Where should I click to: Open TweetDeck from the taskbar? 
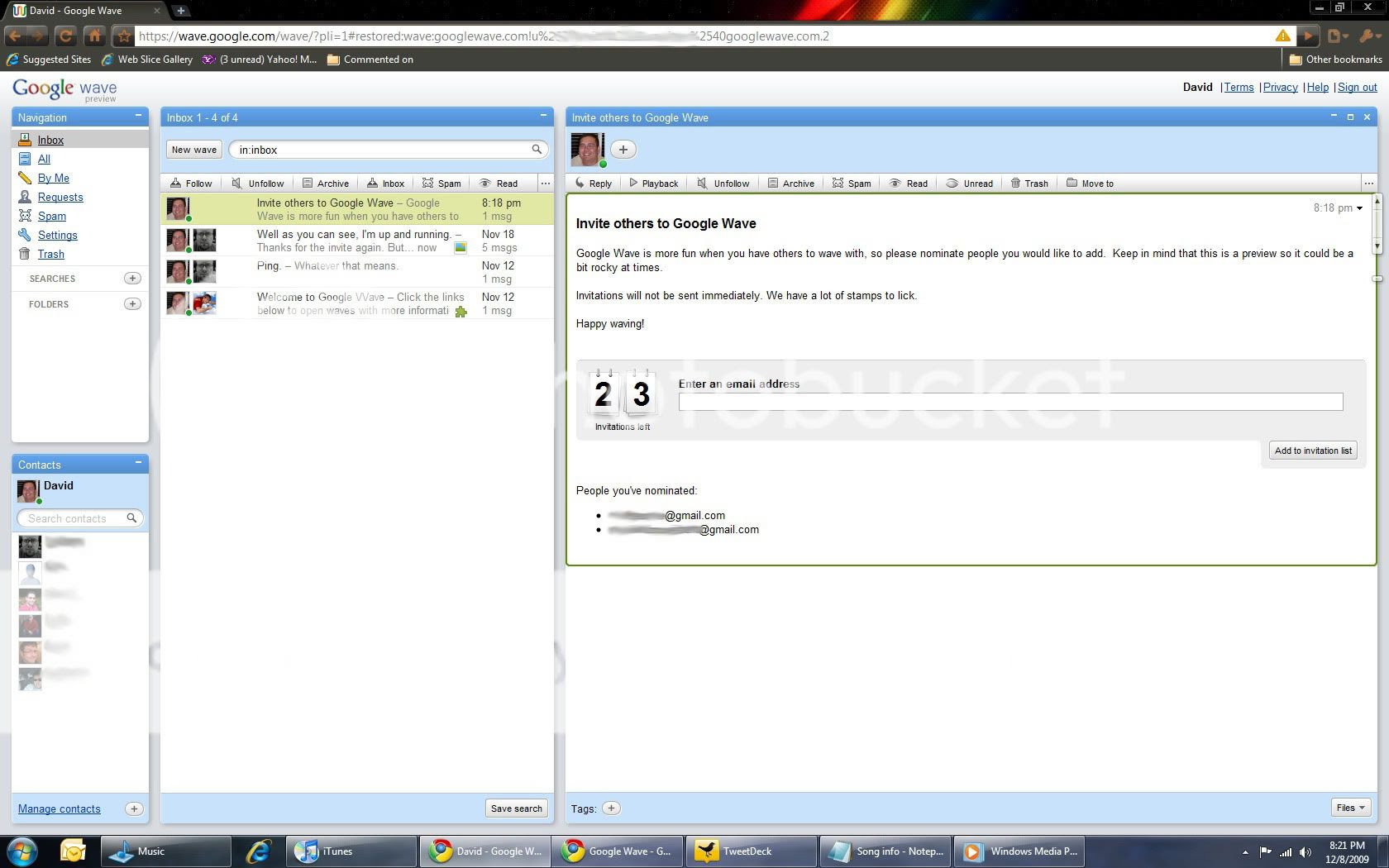(x=750, y=851)
